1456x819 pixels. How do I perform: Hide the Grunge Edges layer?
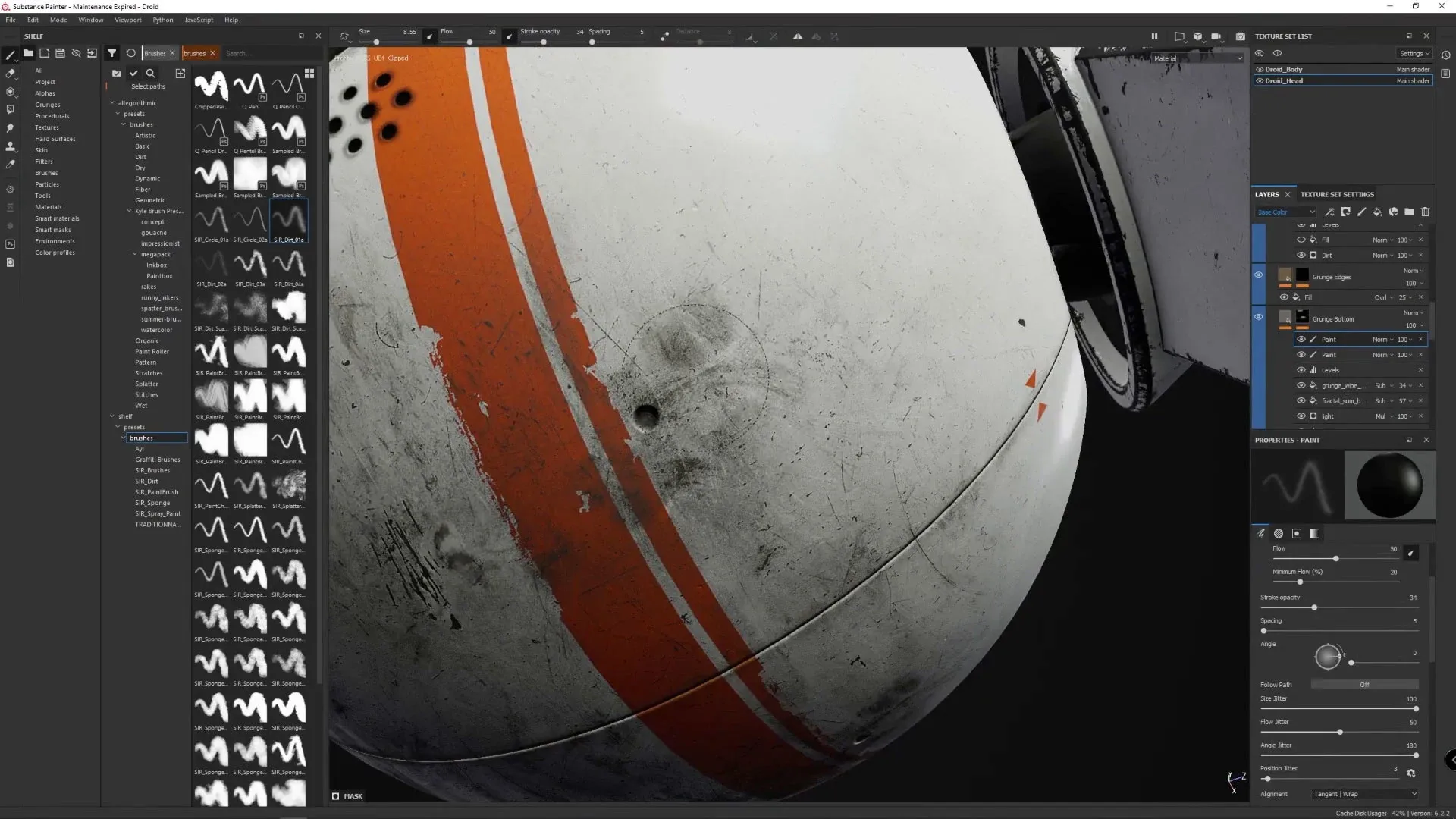click(x=1259, y=275)
